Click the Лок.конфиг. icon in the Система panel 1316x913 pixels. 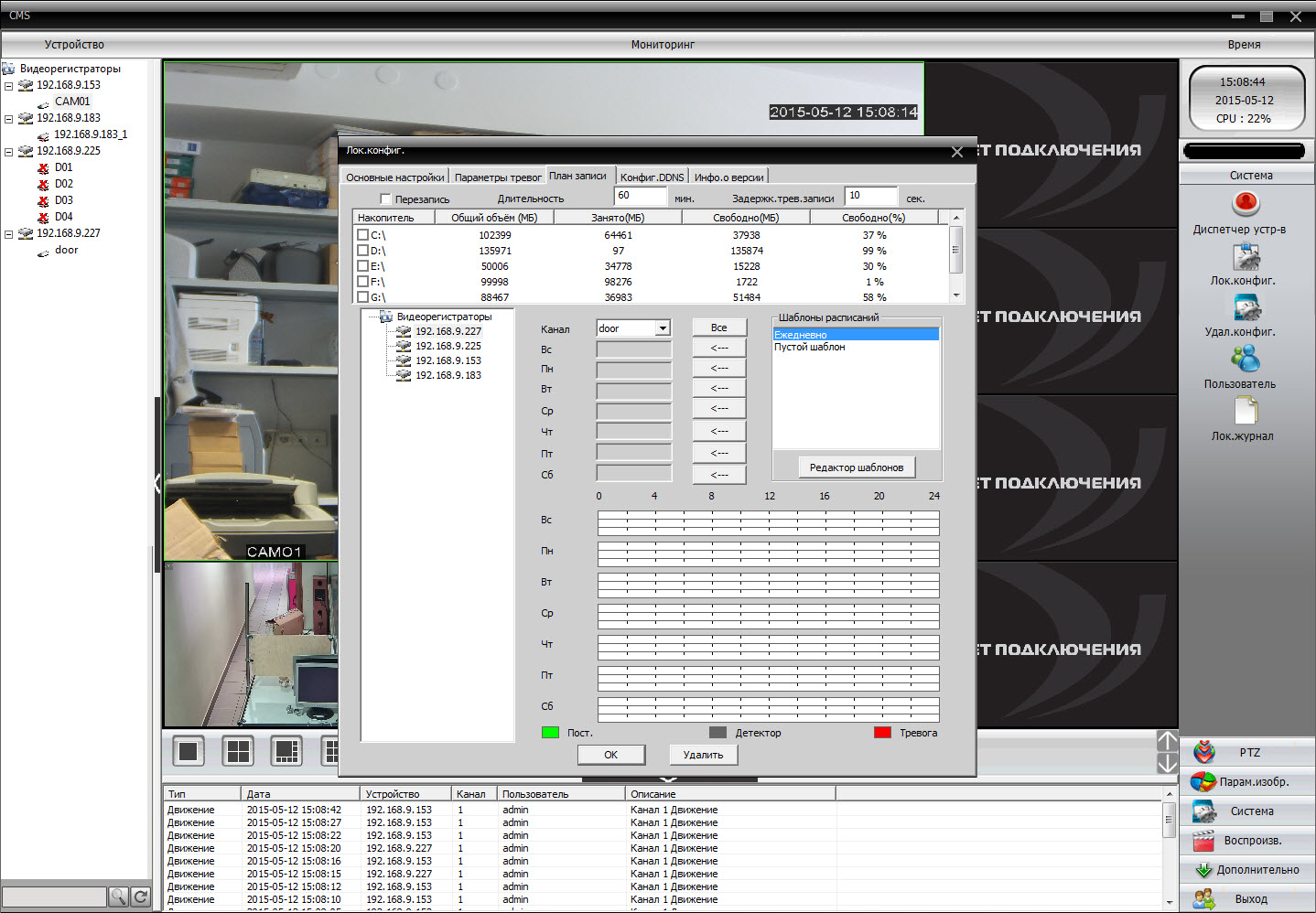tap(1246, 258)
